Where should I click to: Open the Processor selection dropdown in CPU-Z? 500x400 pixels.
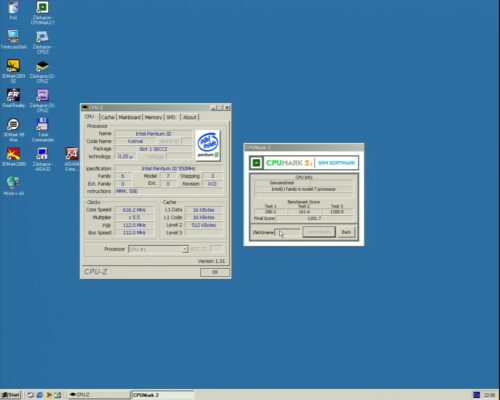point(158,249)
